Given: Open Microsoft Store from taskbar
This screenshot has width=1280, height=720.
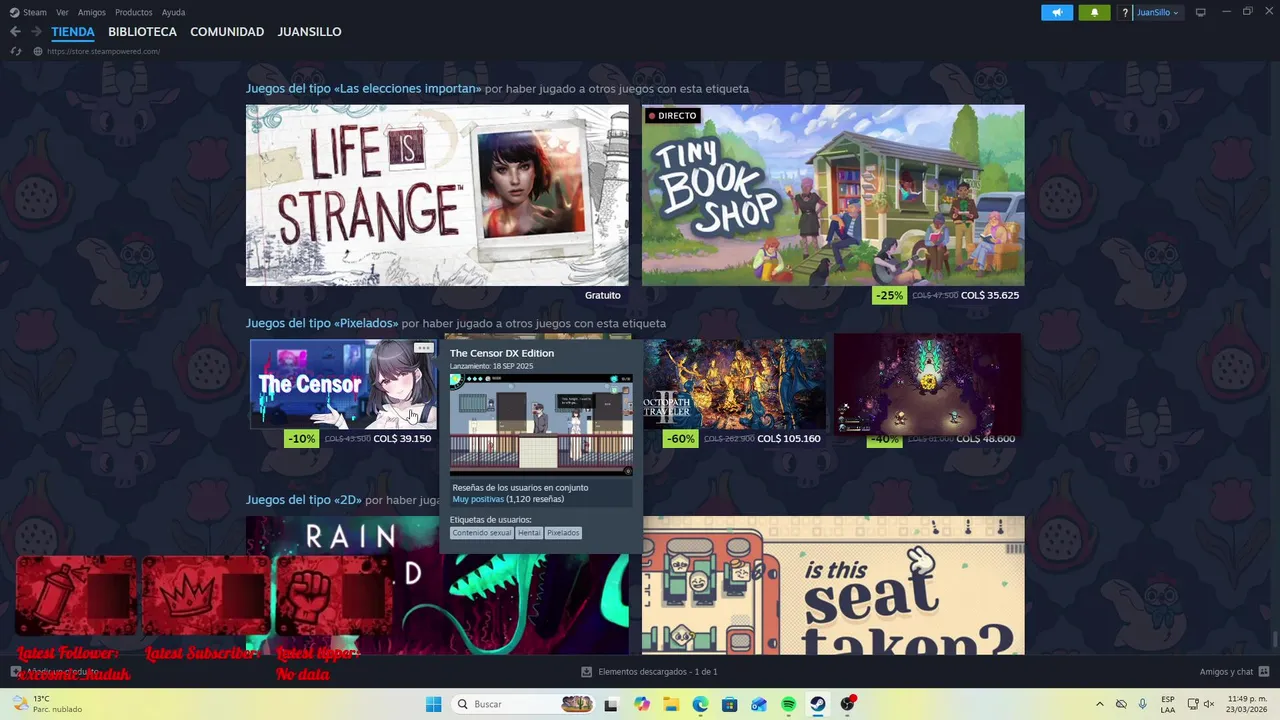Looking at the screenshot, I should point(730,704).
